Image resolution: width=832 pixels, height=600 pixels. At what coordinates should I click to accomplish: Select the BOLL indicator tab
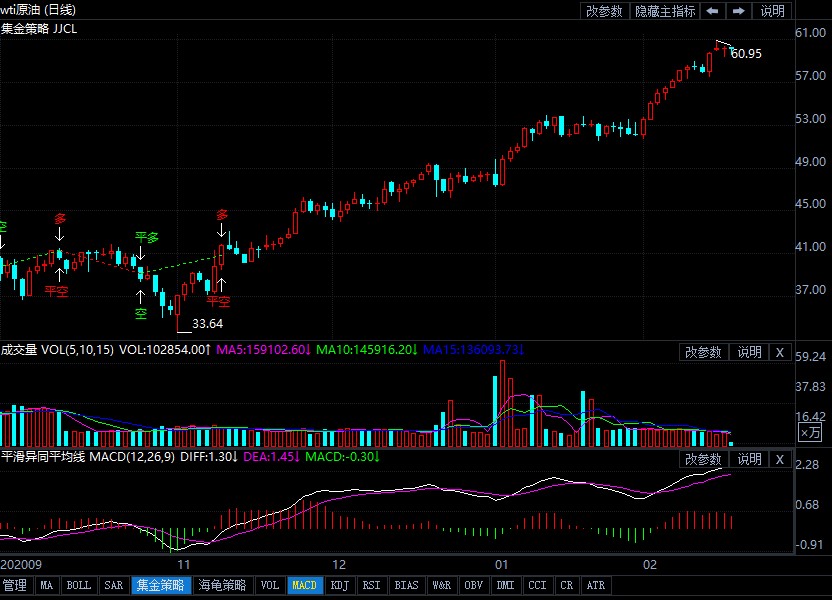(78, 585)
